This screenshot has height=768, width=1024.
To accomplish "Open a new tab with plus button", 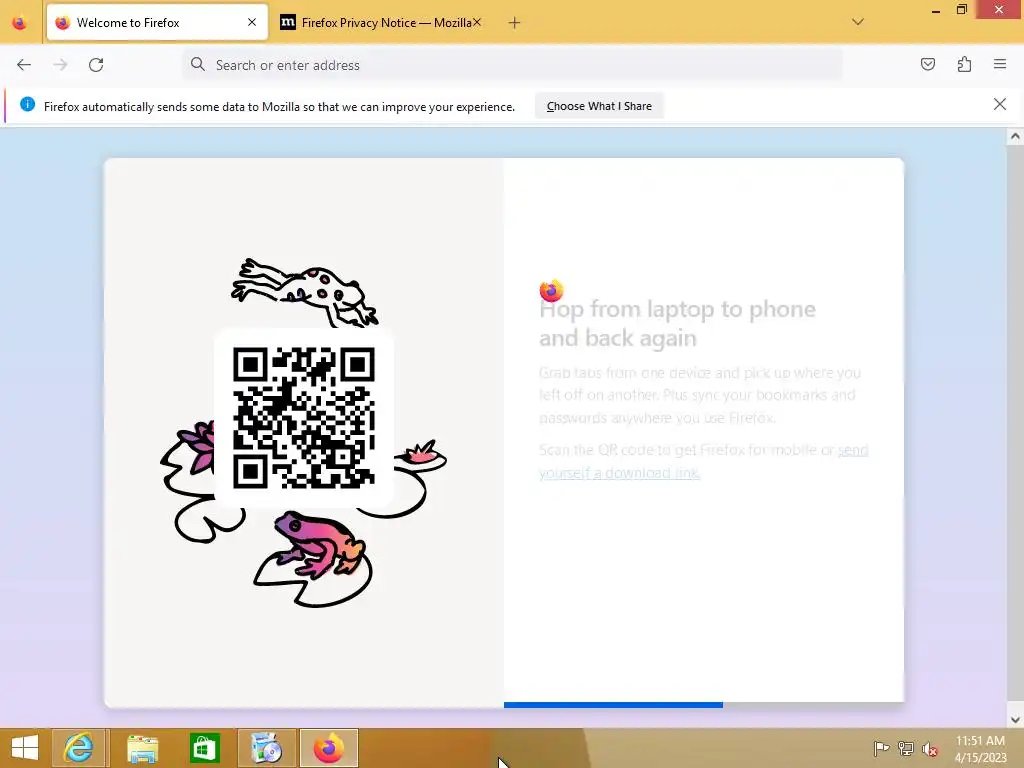I will click(x=515, y=23).
